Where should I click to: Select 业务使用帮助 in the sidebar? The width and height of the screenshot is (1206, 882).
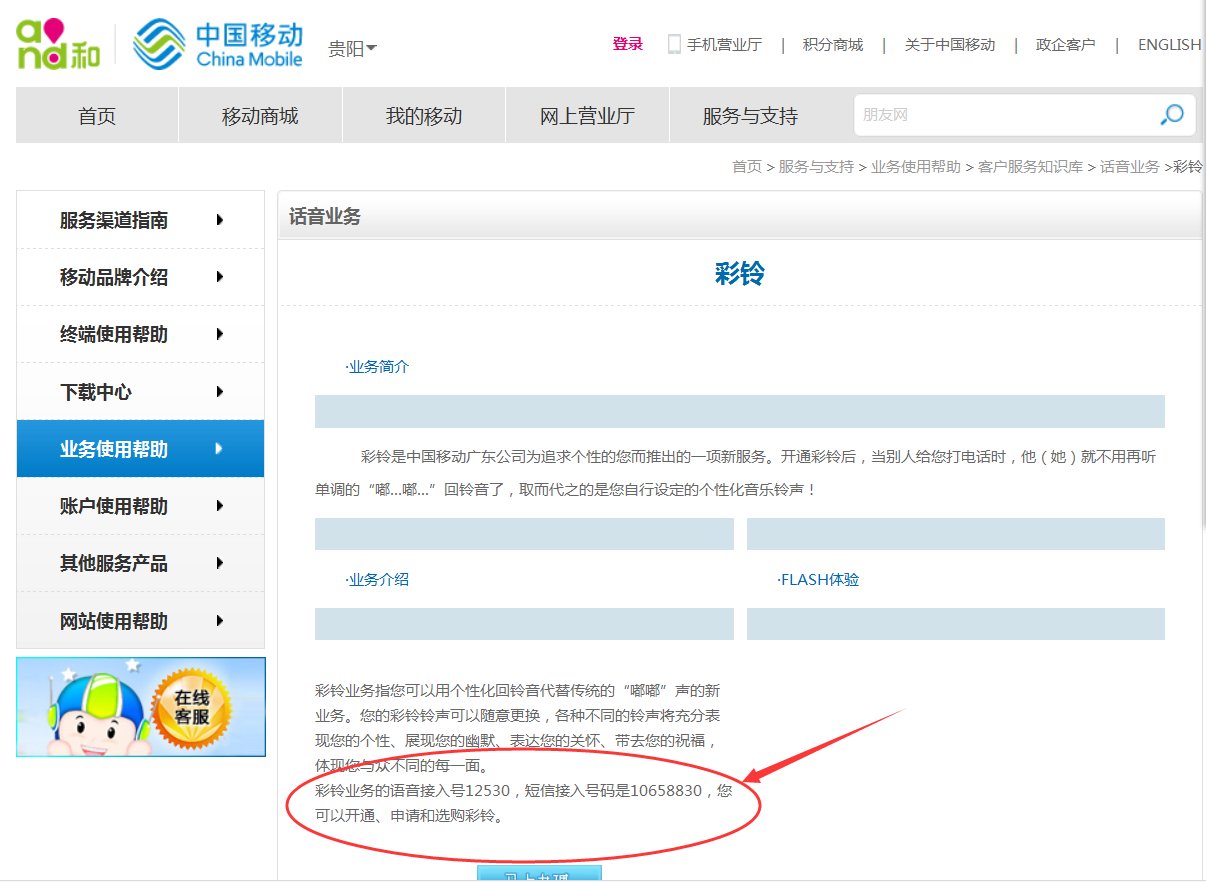(x=140, y=448)
